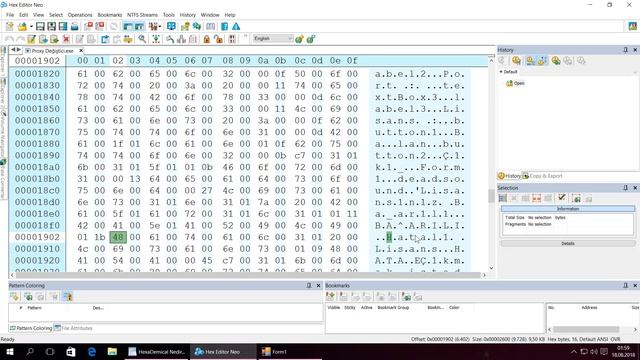
Task: Open the Tools menu
Action: (169, 15)
